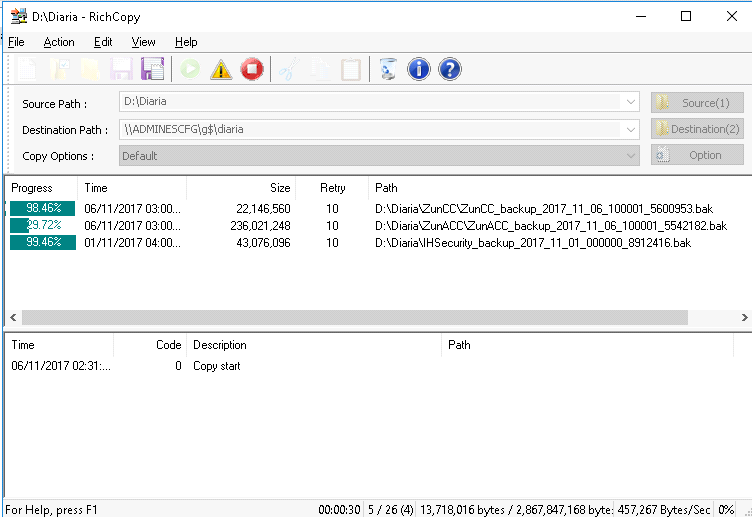
Task: Click the green Start copy button
Action: (x=190, y=69)
